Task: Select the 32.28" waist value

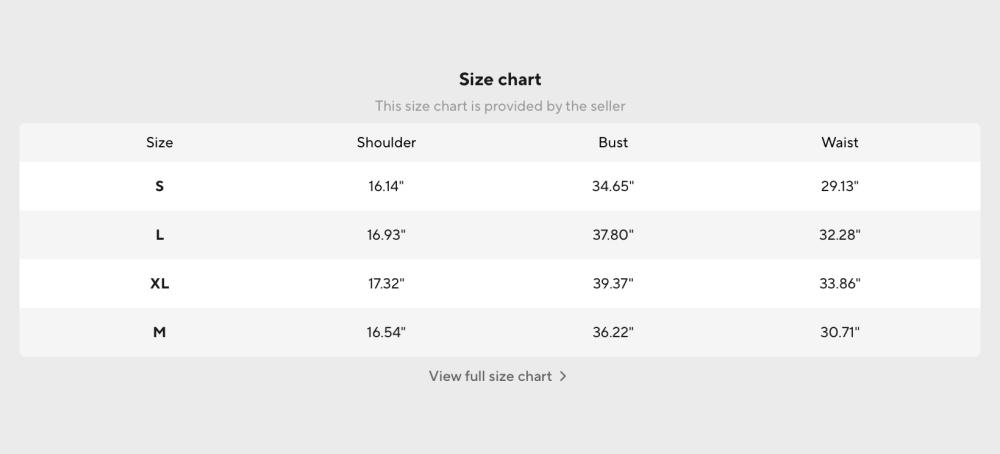Action: click(x=840, y=235)
